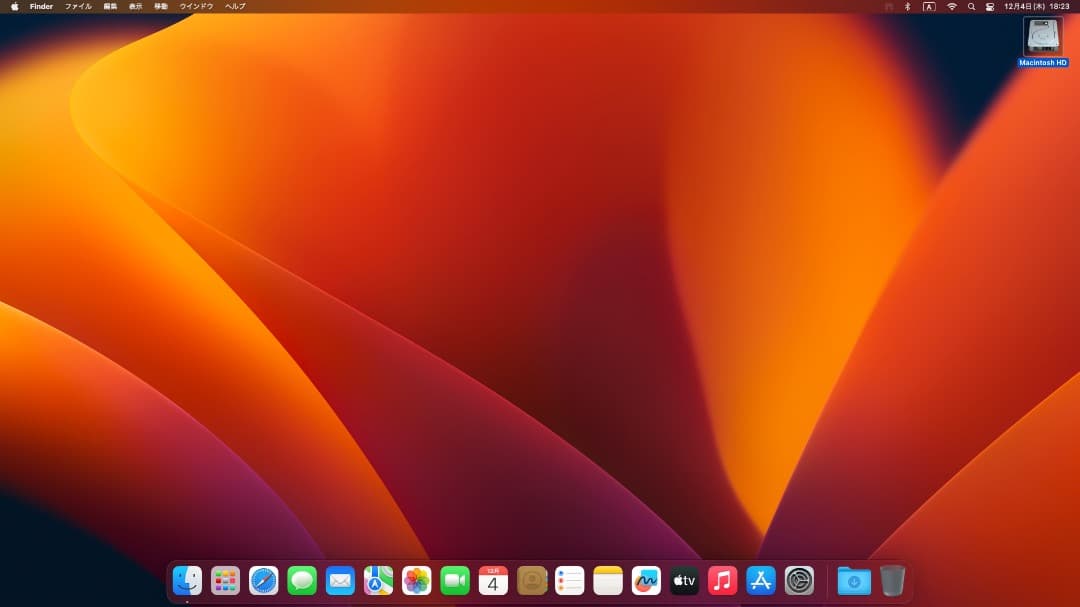Image resolution: width=1080 pixels, height=607 pixels.
Task: Open the App Store
Action: 761,580
